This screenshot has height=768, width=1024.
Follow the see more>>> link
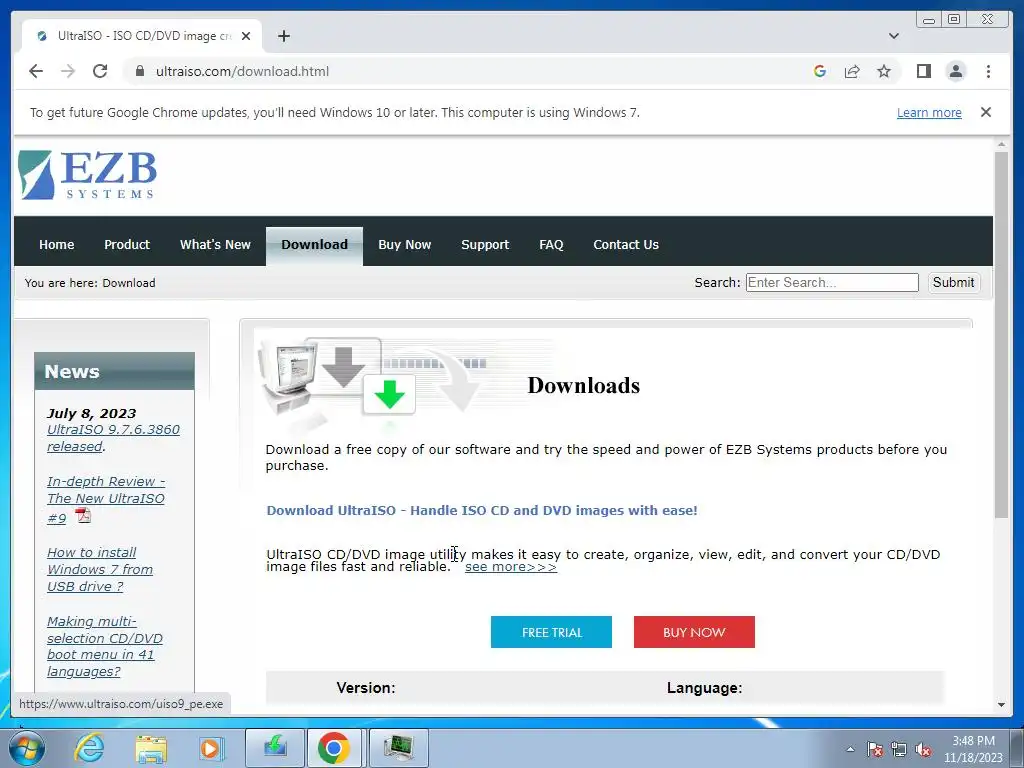pos(511,567)
